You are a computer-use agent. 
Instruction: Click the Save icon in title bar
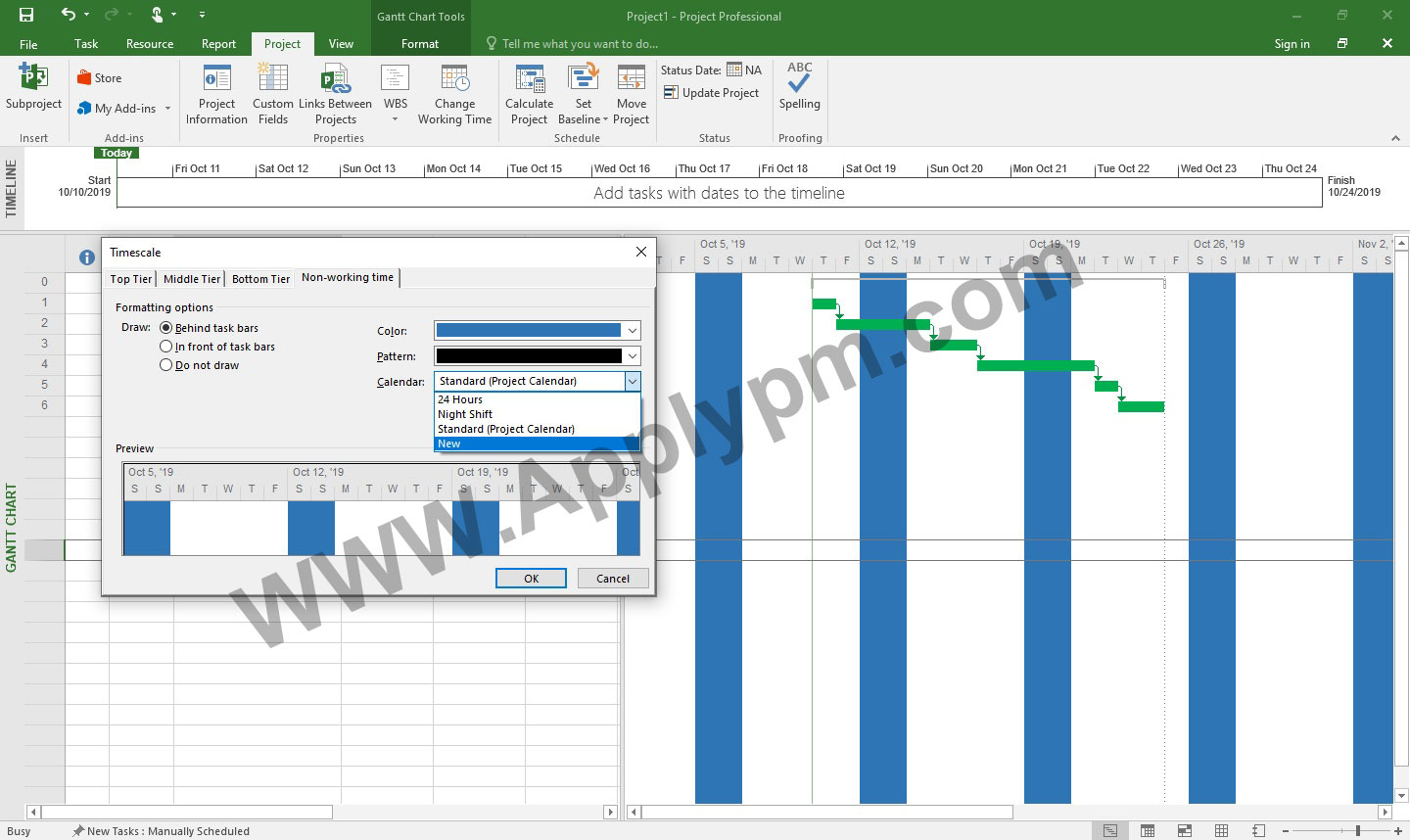(26, 15)
